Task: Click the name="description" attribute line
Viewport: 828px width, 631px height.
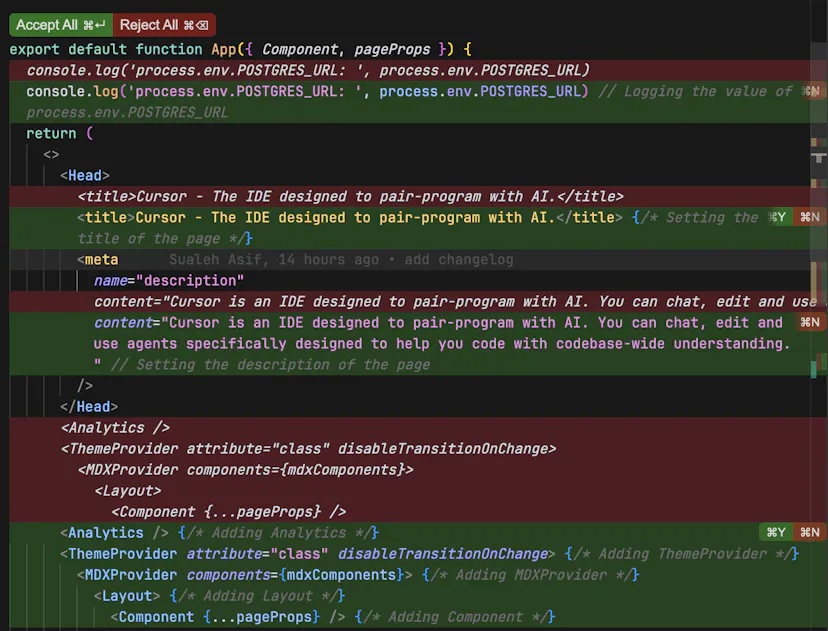Action: click(x=169, y=280)
